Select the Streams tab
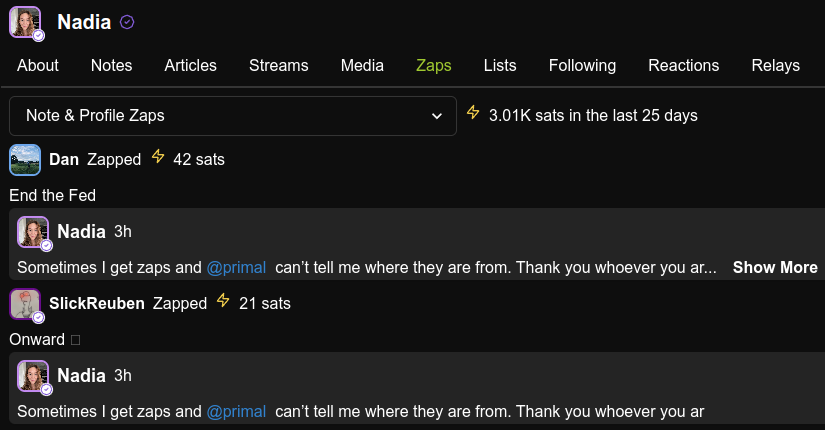 278,66
